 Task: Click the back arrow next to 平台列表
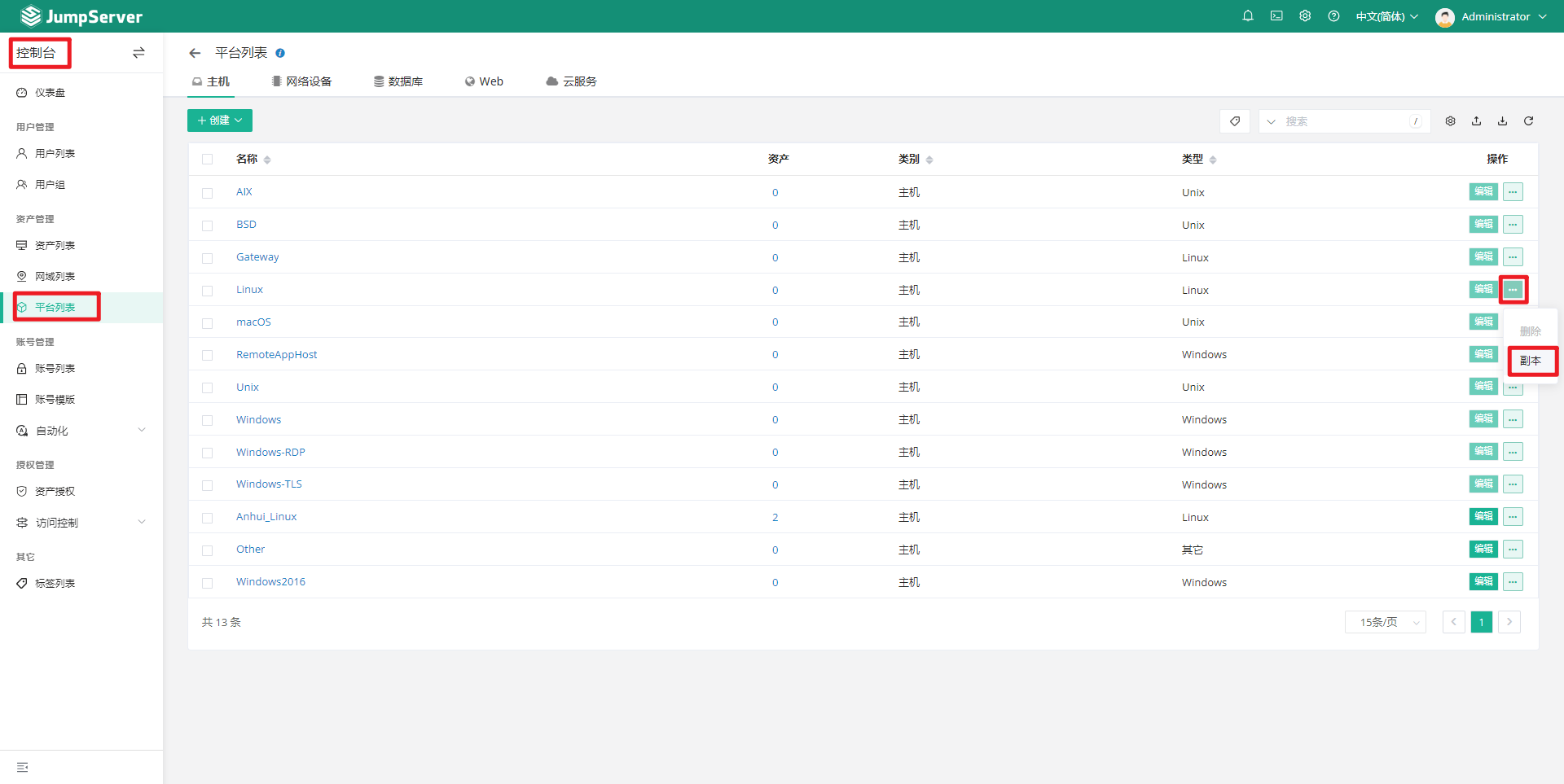pyautogui.click(x=195, y=53)
